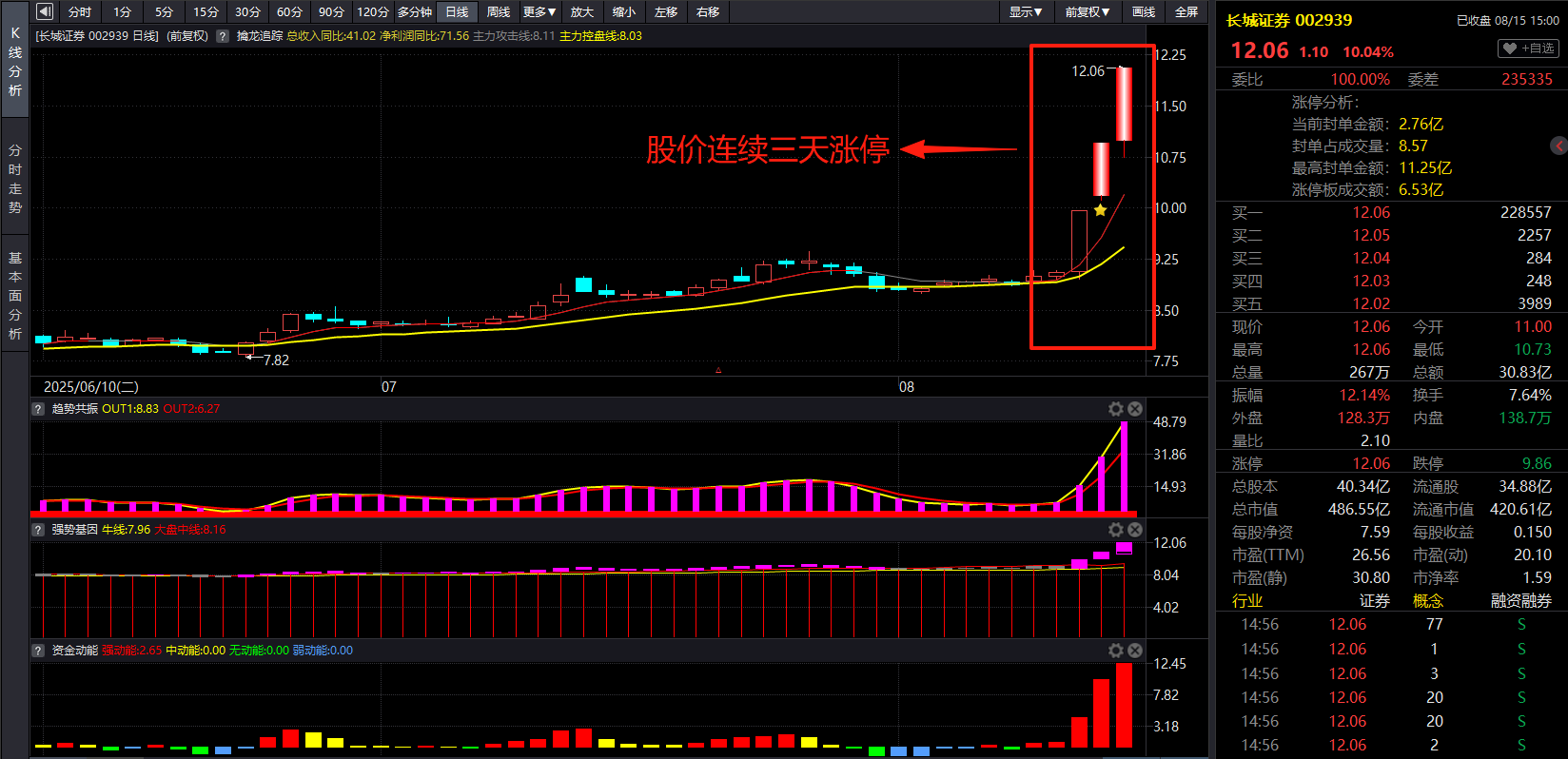Click the 市盈(TTM) value 26.56

pos(1371,555)
